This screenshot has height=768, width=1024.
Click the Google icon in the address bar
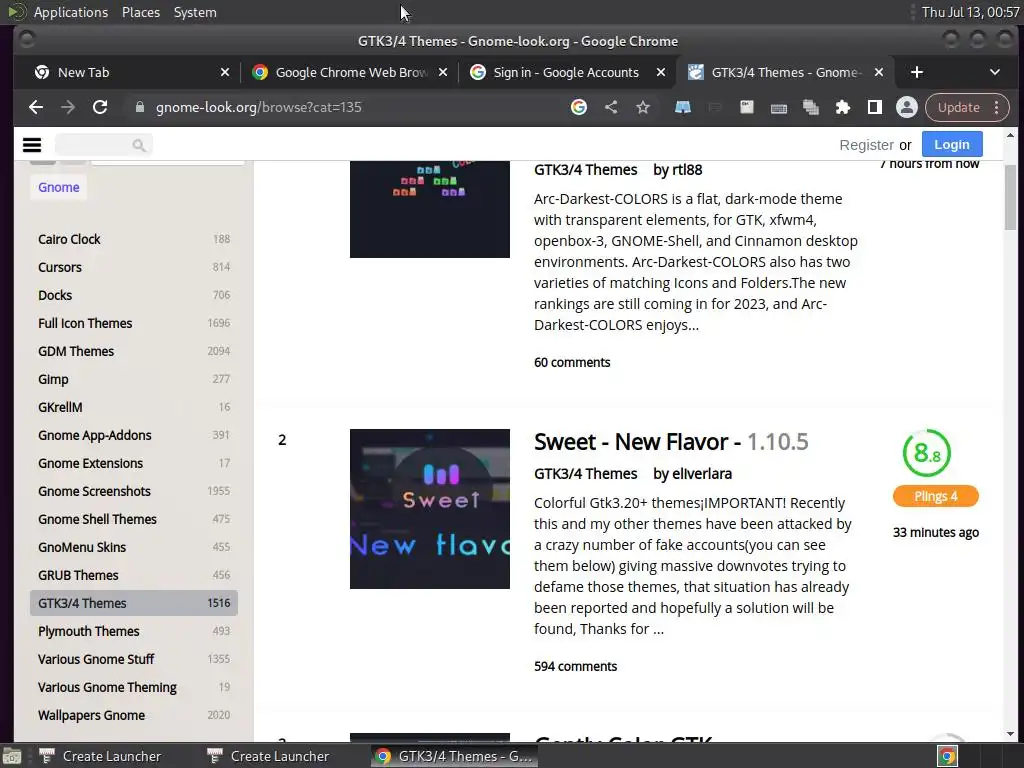[579, 107]
